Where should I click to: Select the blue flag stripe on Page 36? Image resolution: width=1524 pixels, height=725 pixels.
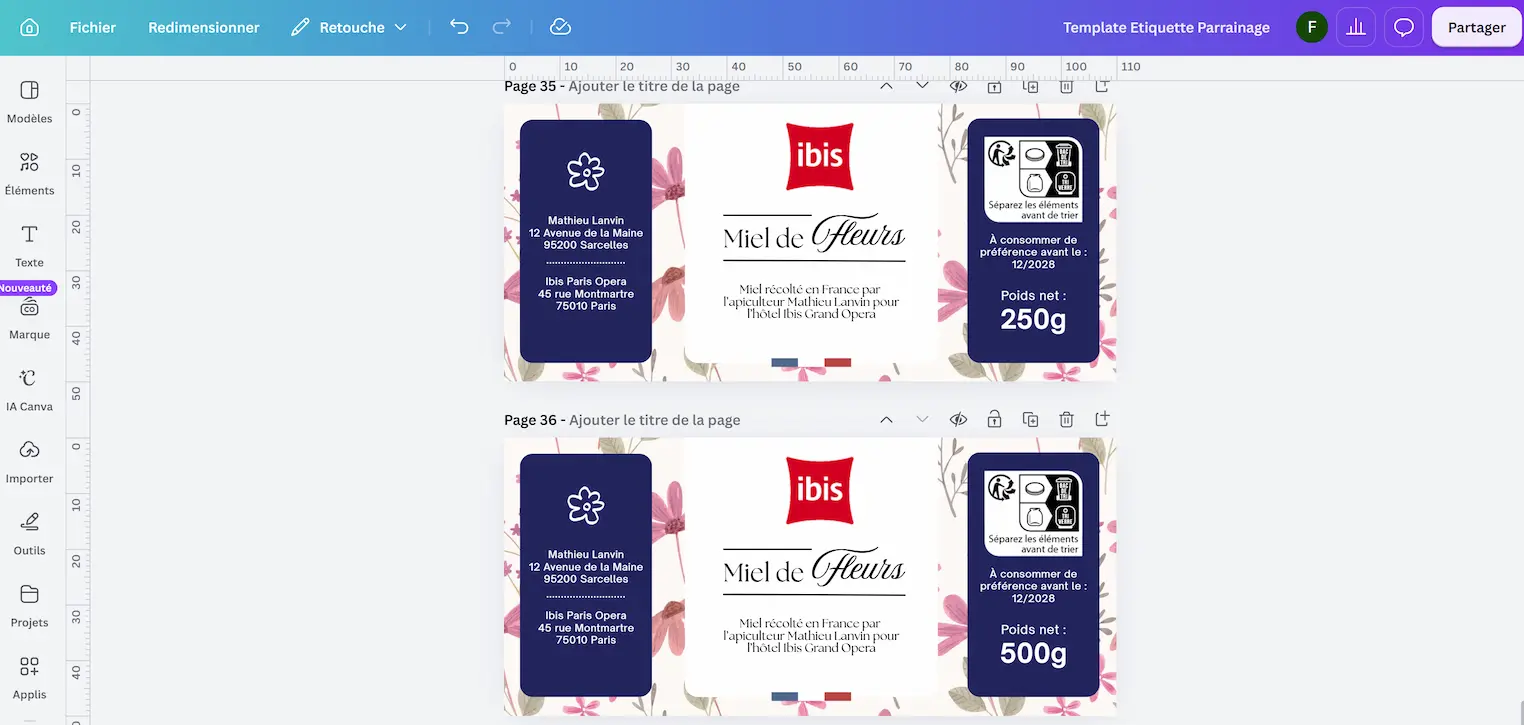click(x=785, y=696)
